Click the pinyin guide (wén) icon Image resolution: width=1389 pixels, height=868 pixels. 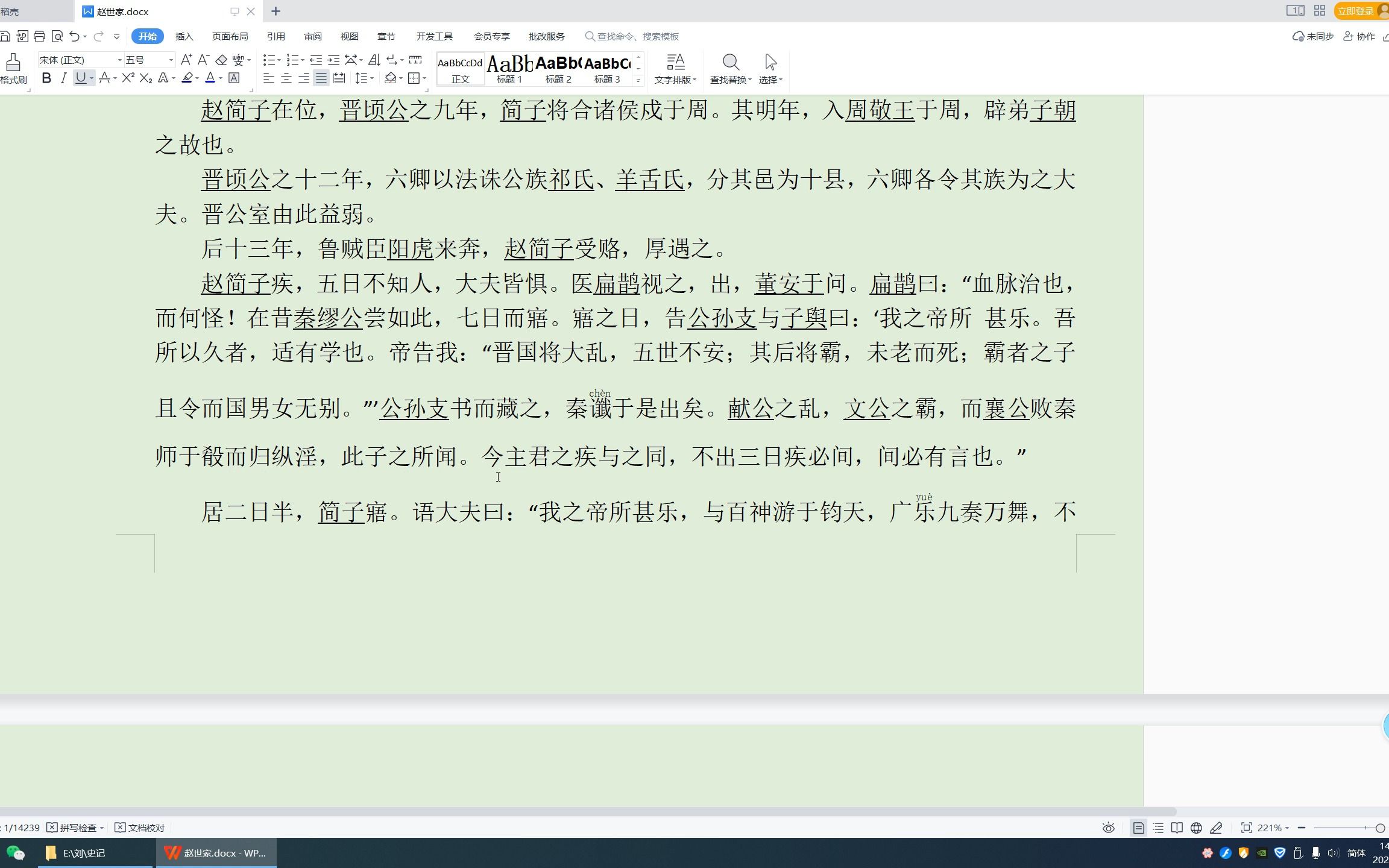click(x=239, y=60)
